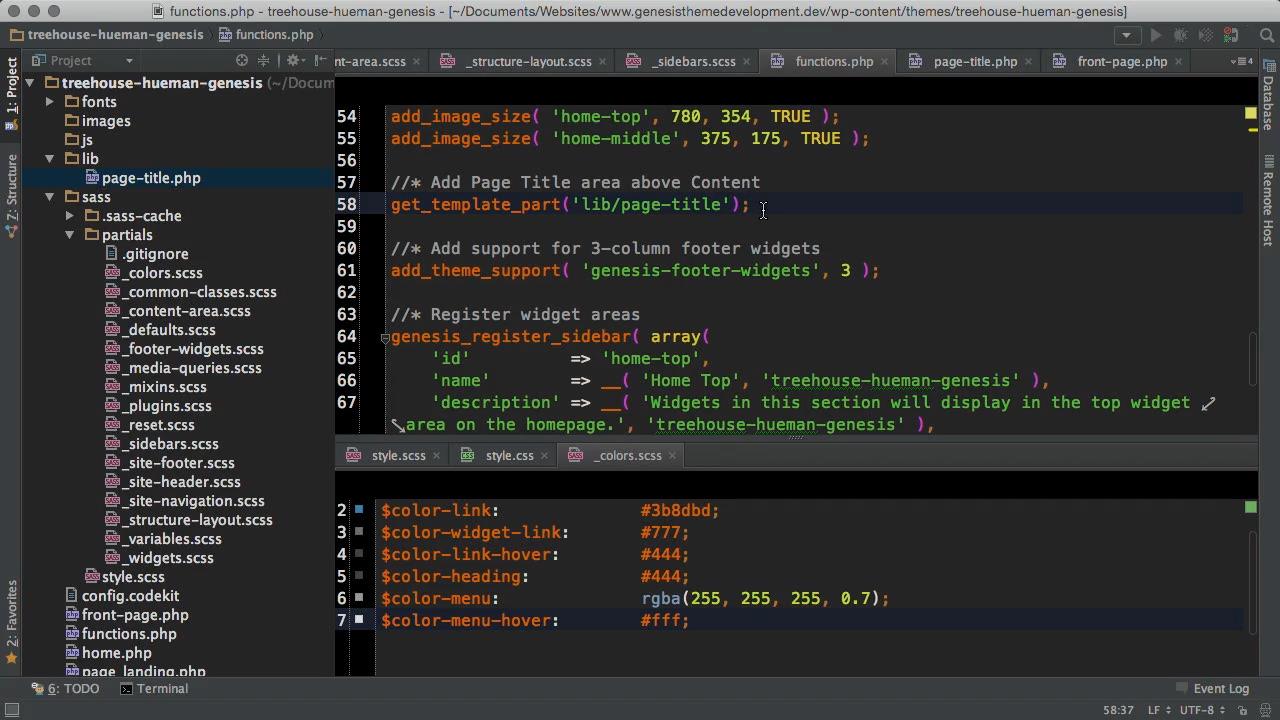The image size is (1280, 720).
Task: Switch to the 1: Project tool tab
Action: tap(11, 93)
